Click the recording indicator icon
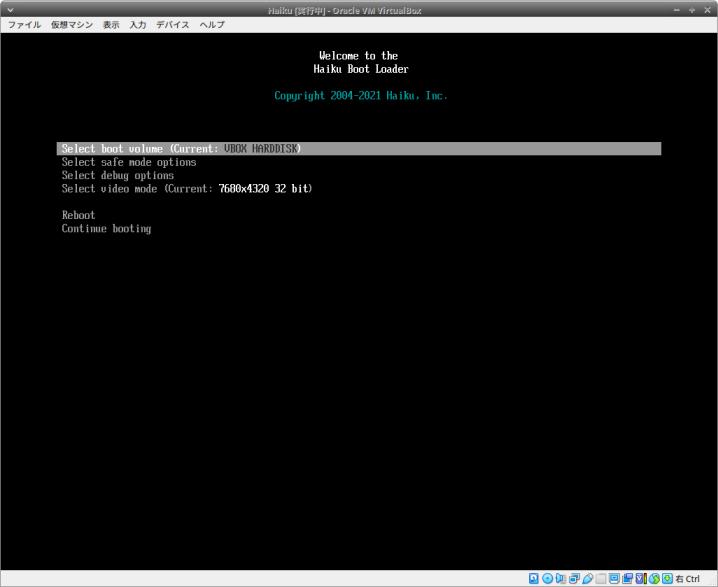718x587 pixels. coord(627,579)
